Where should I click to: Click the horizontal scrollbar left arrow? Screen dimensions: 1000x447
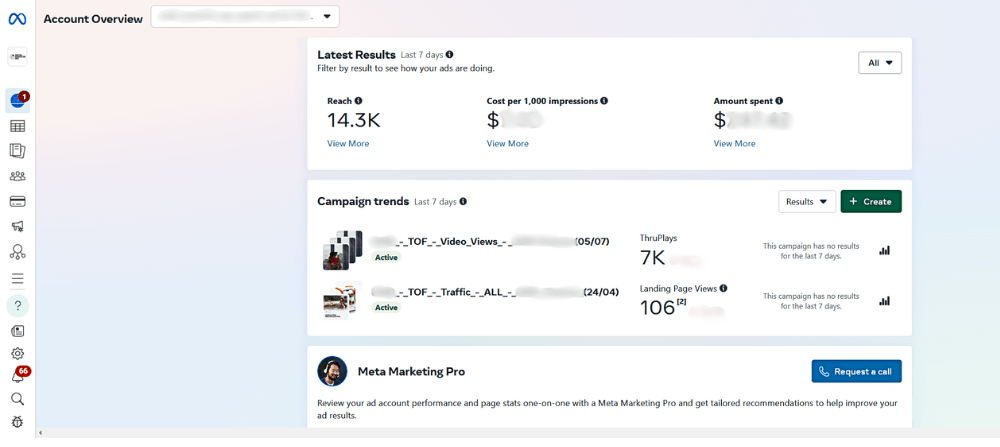[41, 433]
